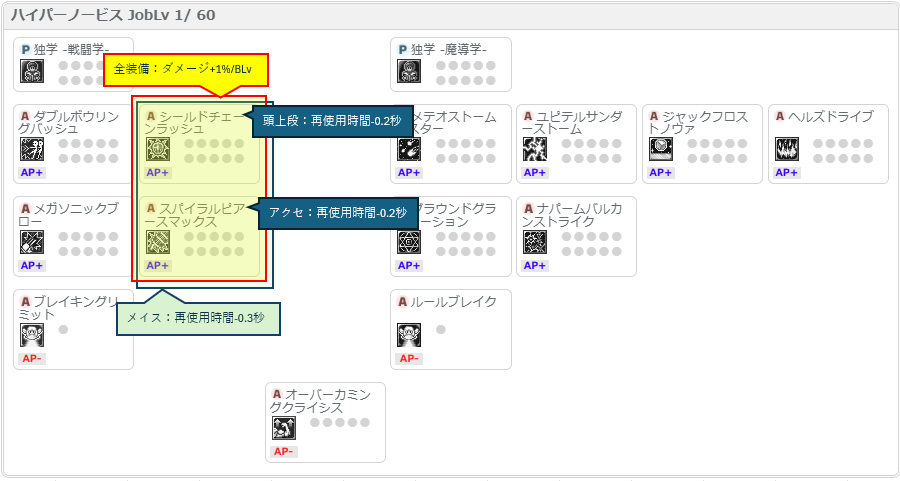The height and width of the screenshot is (481, 900).
Task: Click the 独学 -魔導学- skill icon
Action: tap(409, 71)
